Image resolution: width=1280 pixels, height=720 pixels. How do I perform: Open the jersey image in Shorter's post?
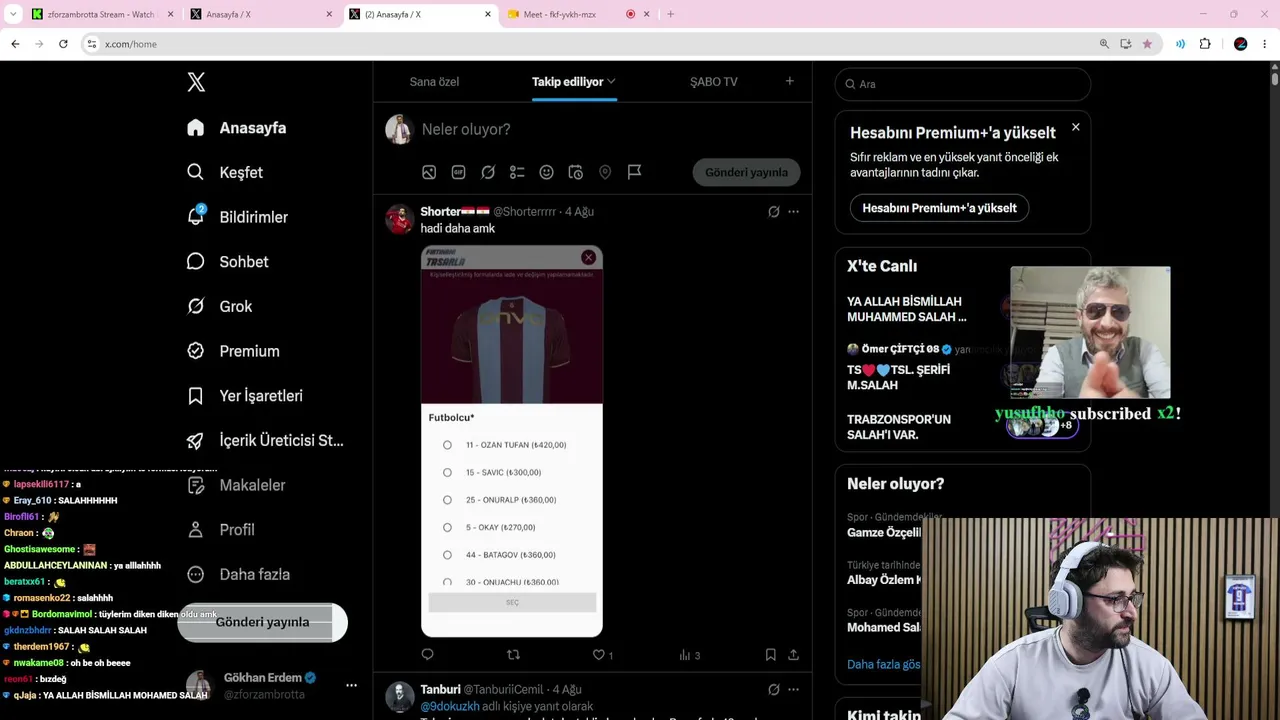pos(511,441)
